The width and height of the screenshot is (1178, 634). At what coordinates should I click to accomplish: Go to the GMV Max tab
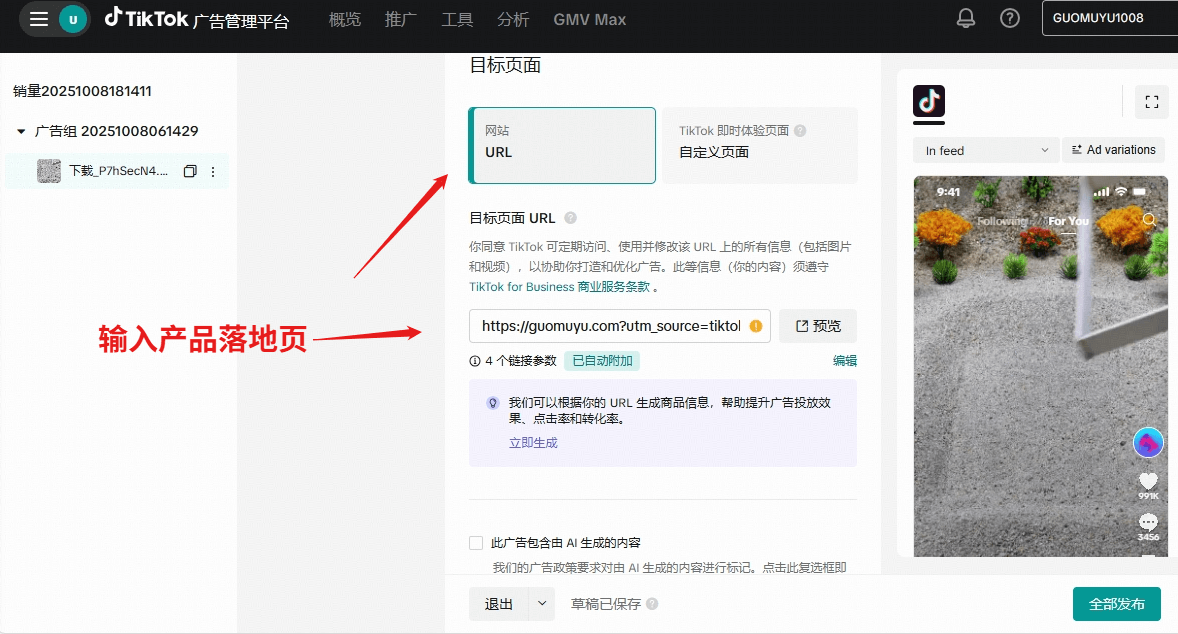pyautogui.click(x=590, y=19)
